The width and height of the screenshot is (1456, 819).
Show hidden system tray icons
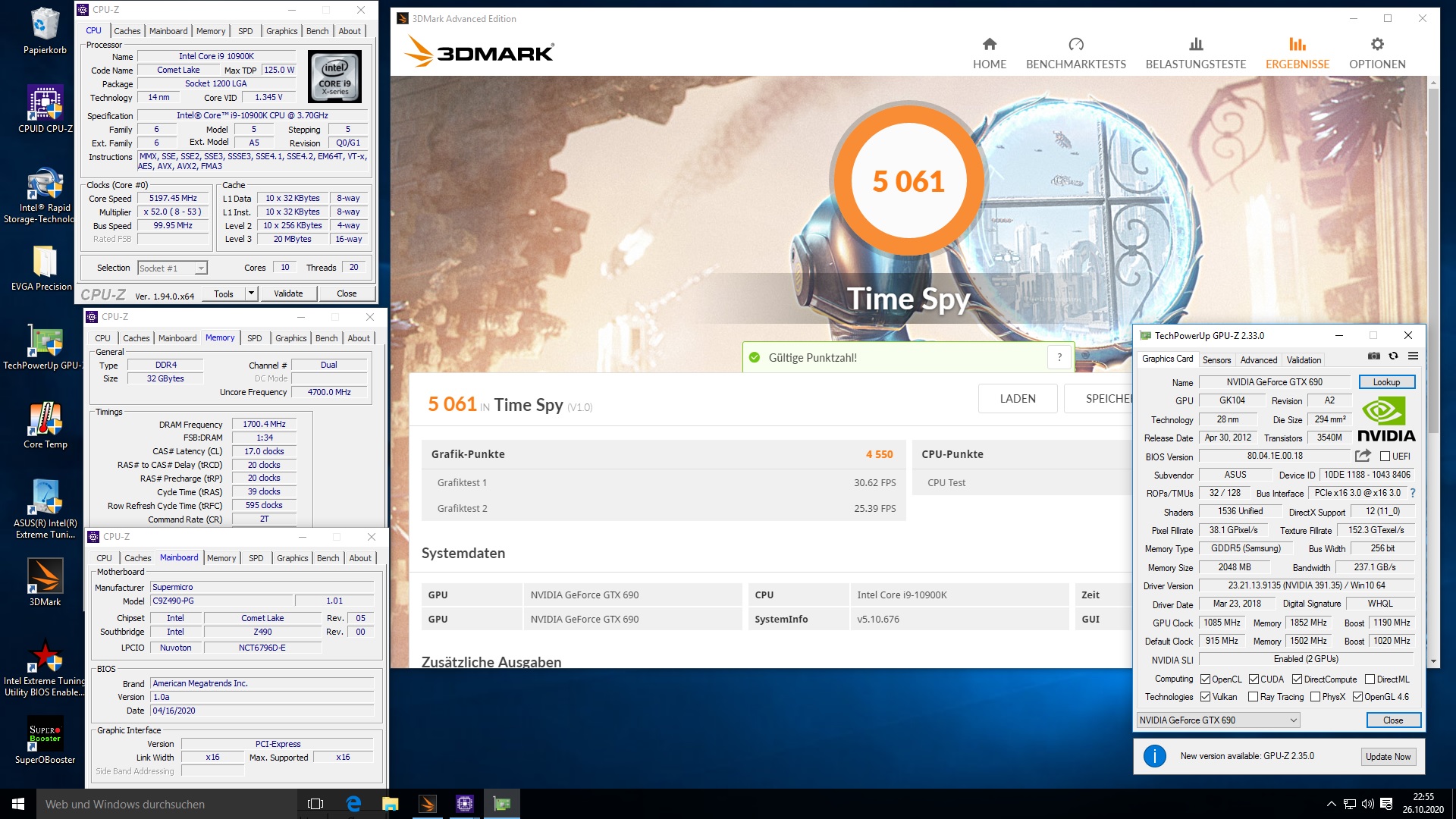coord(1331,804)
